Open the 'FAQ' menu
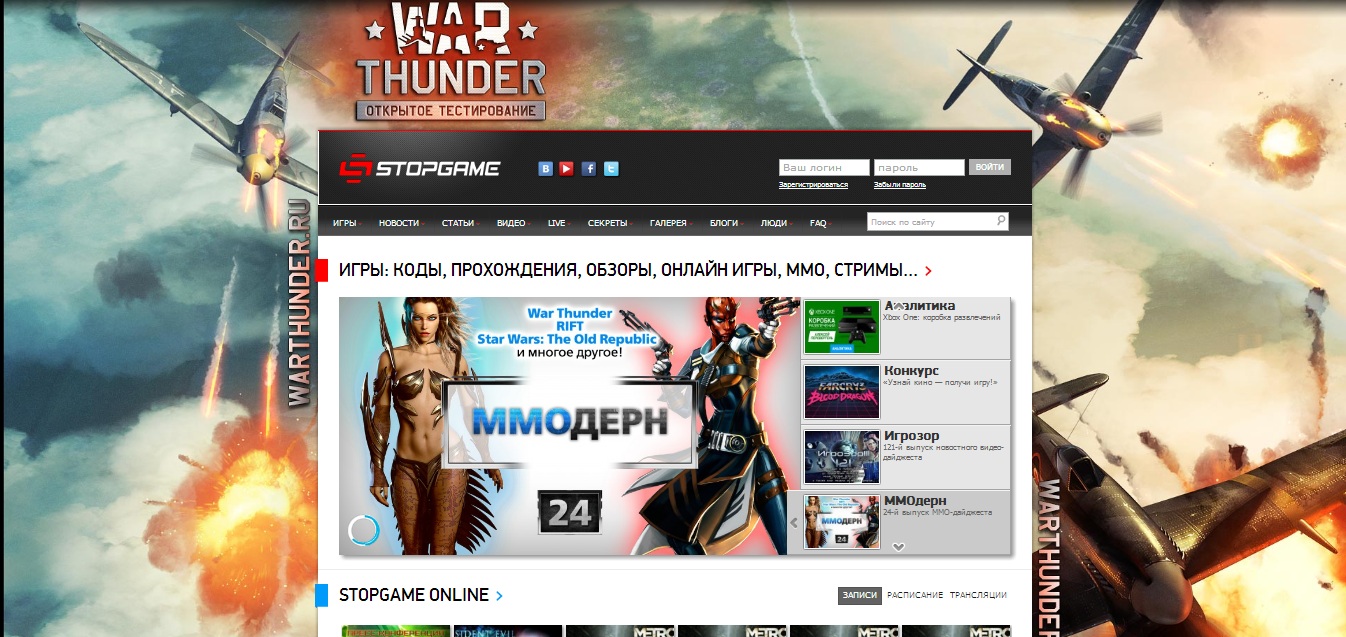The height and width of the screenshot is (637, 1346). click(x=818, y=223)
